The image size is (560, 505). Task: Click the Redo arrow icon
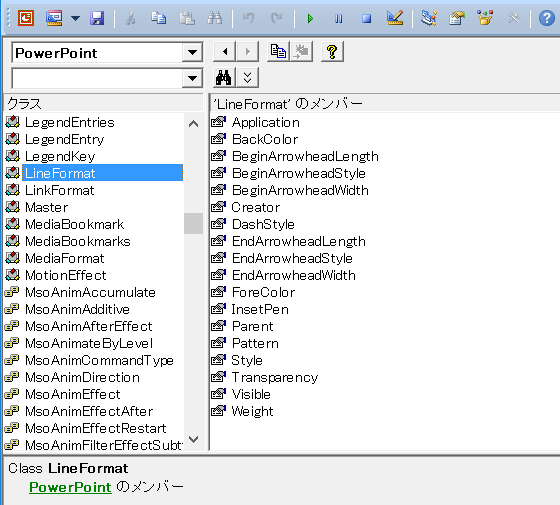click(276, 18)
